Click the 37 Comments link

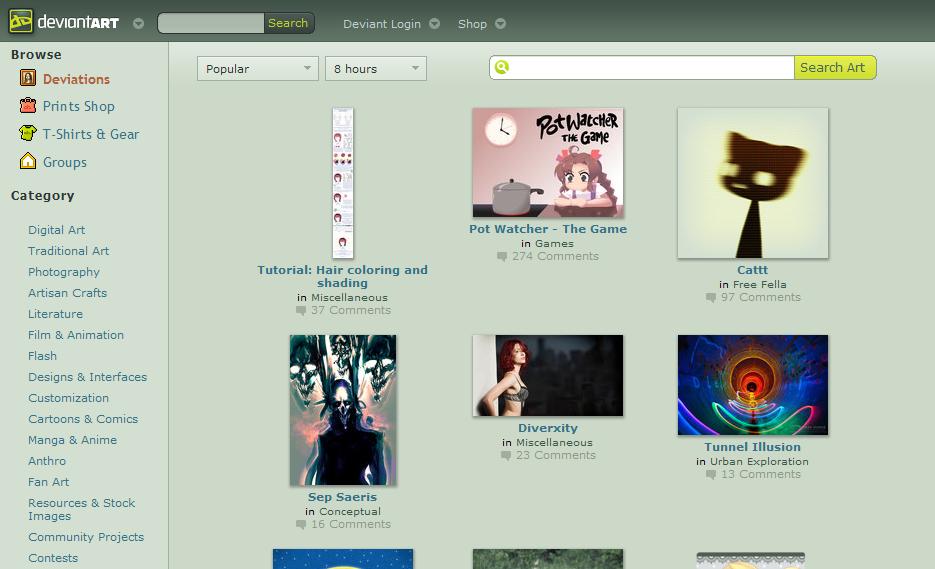pos(351,310)
